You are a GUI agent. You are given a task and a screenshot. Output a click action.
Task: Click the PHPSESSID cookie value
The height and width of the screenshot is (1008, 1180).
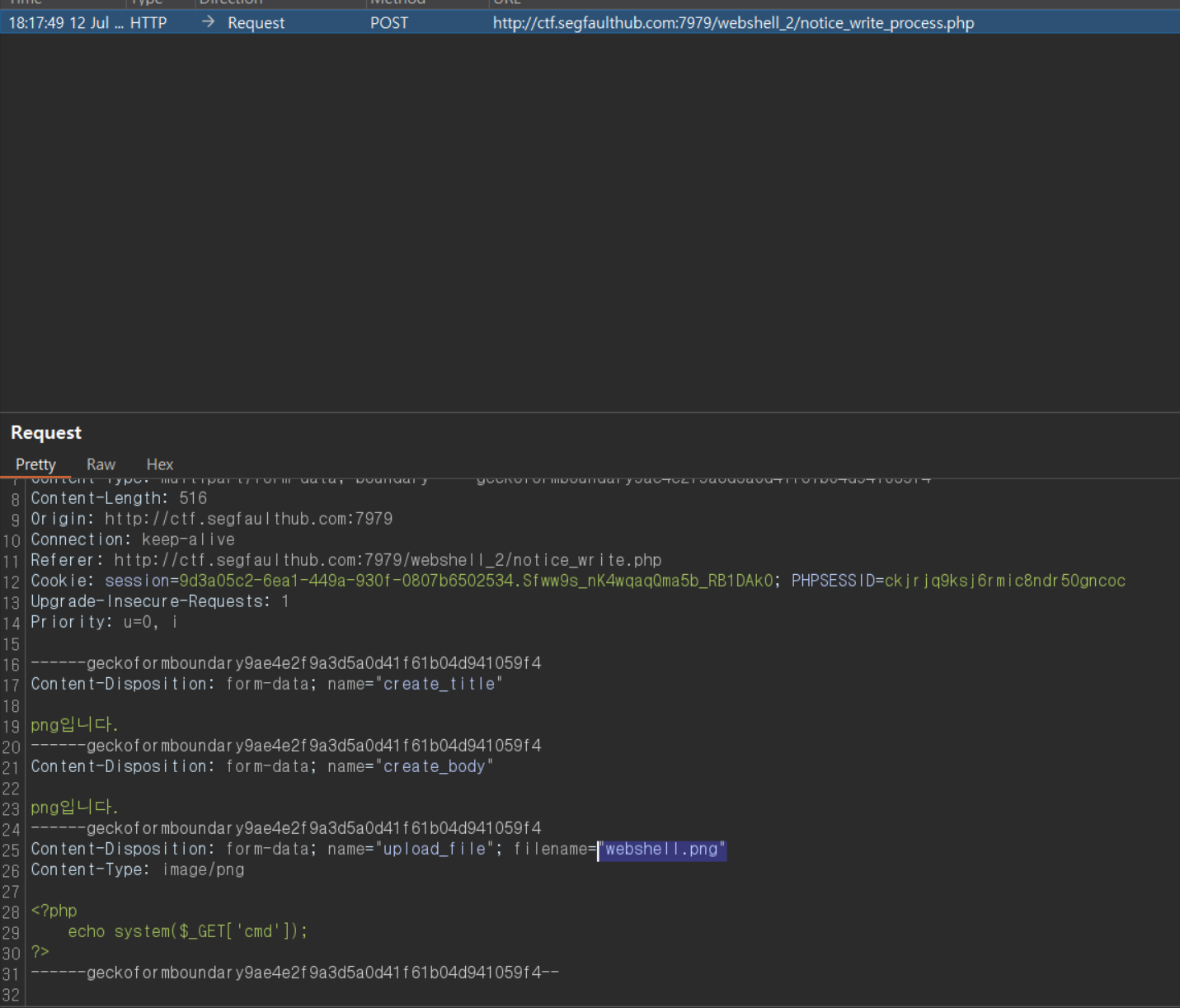click(1005, 581)
